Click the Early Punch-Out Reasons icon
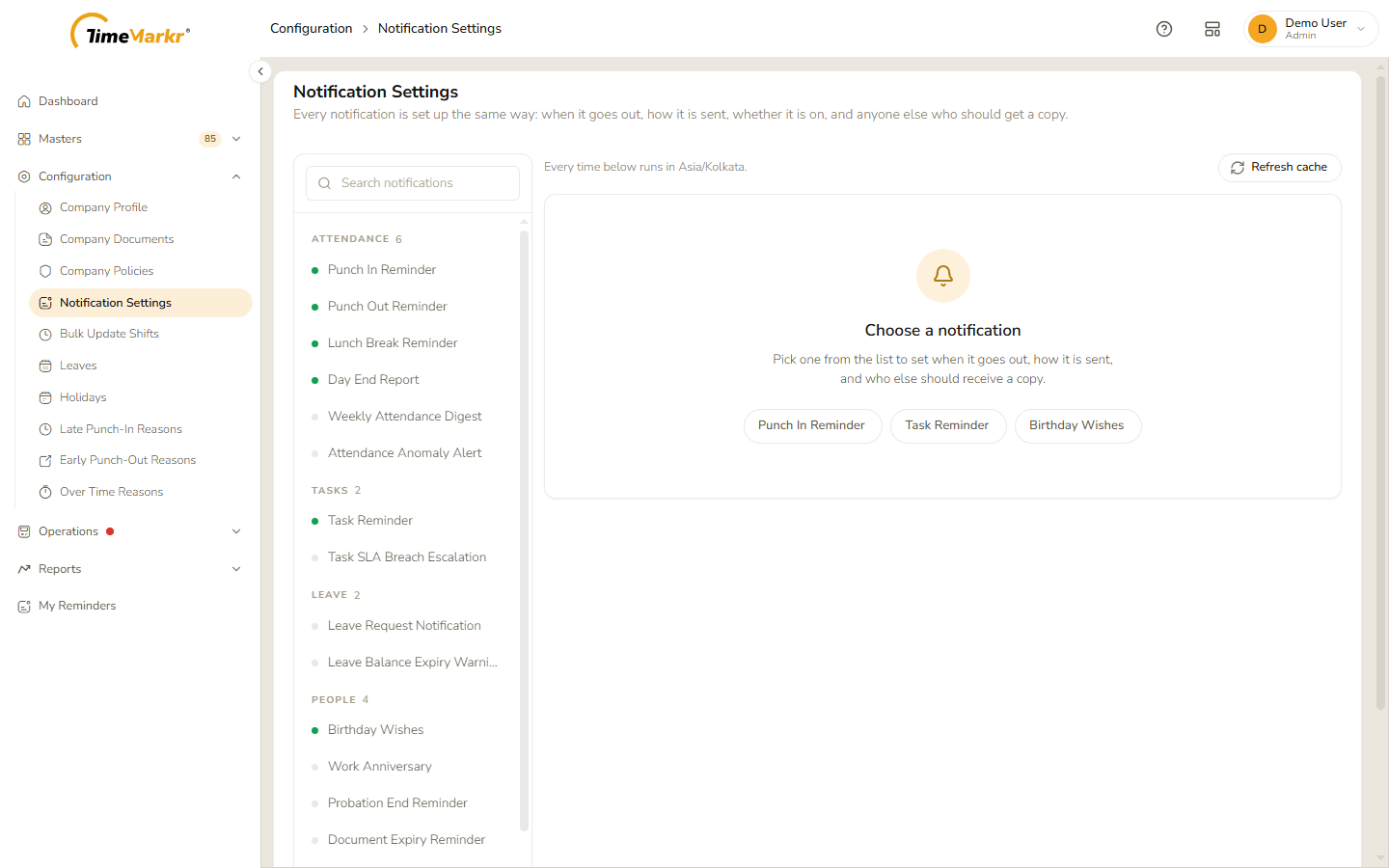 (x=45, y=460)
